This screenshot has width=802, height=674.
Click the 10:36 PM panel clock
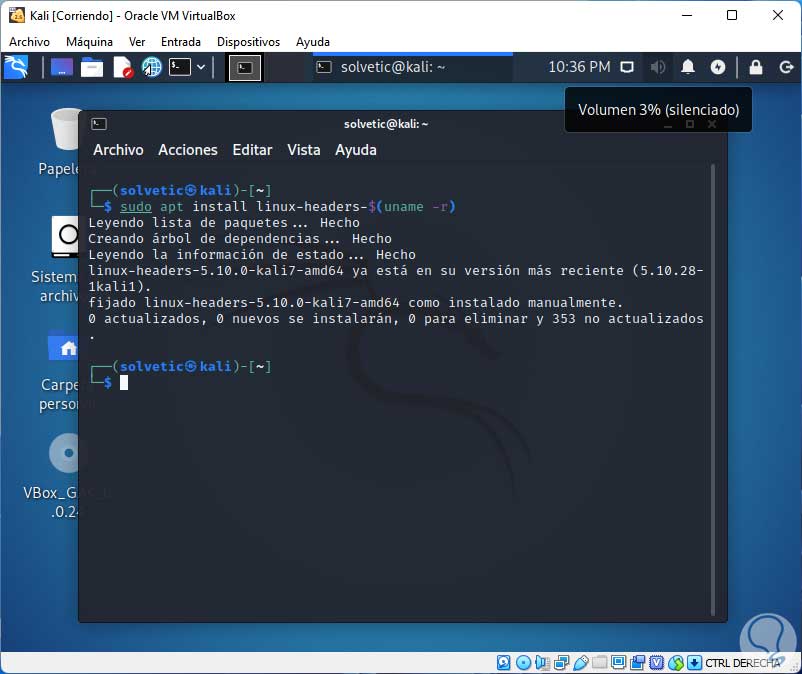tap(579, 67)
